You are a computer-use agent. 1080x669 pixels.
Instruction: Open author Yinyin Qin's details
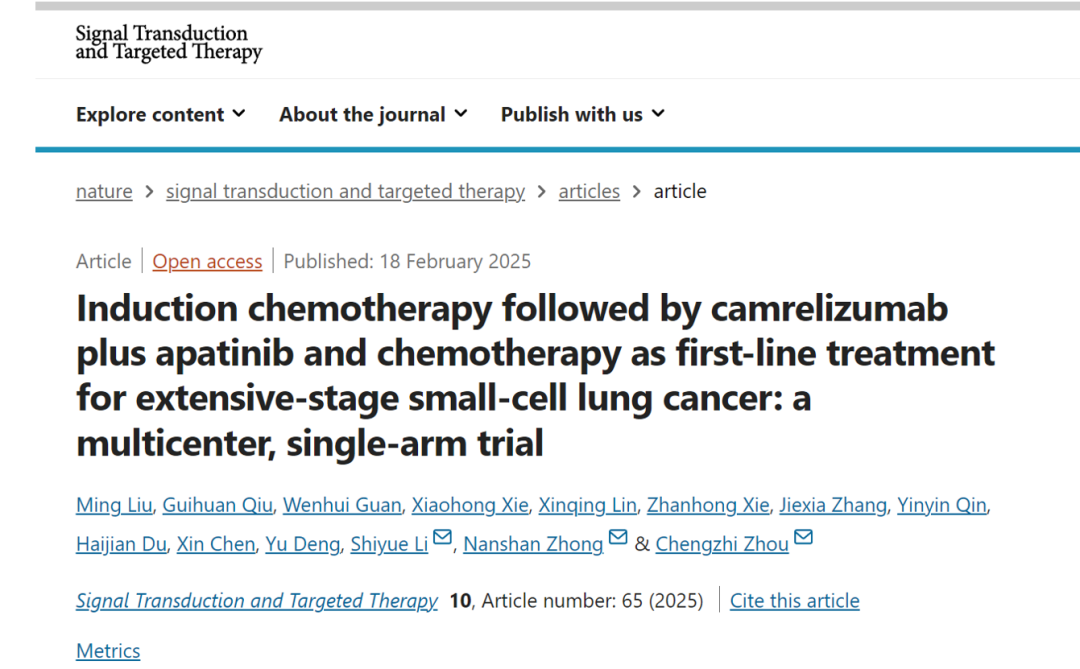[941, 505]
